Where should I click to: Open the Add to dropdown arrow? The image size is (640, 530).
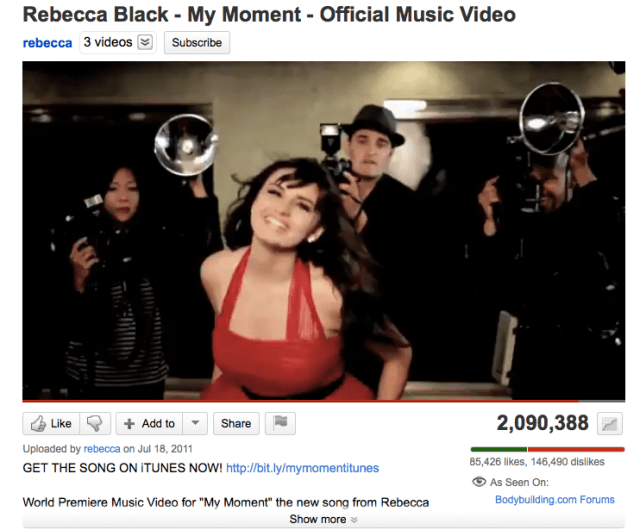click(196, 423)
